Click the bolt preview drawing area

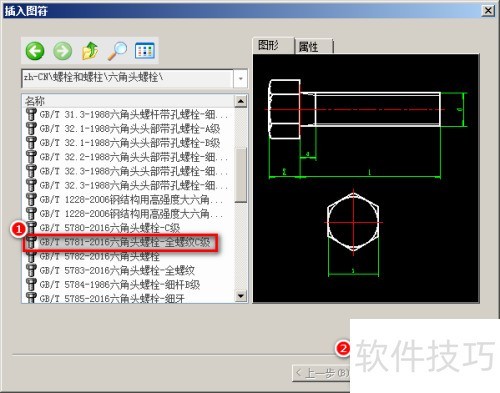tap(366, 178)
